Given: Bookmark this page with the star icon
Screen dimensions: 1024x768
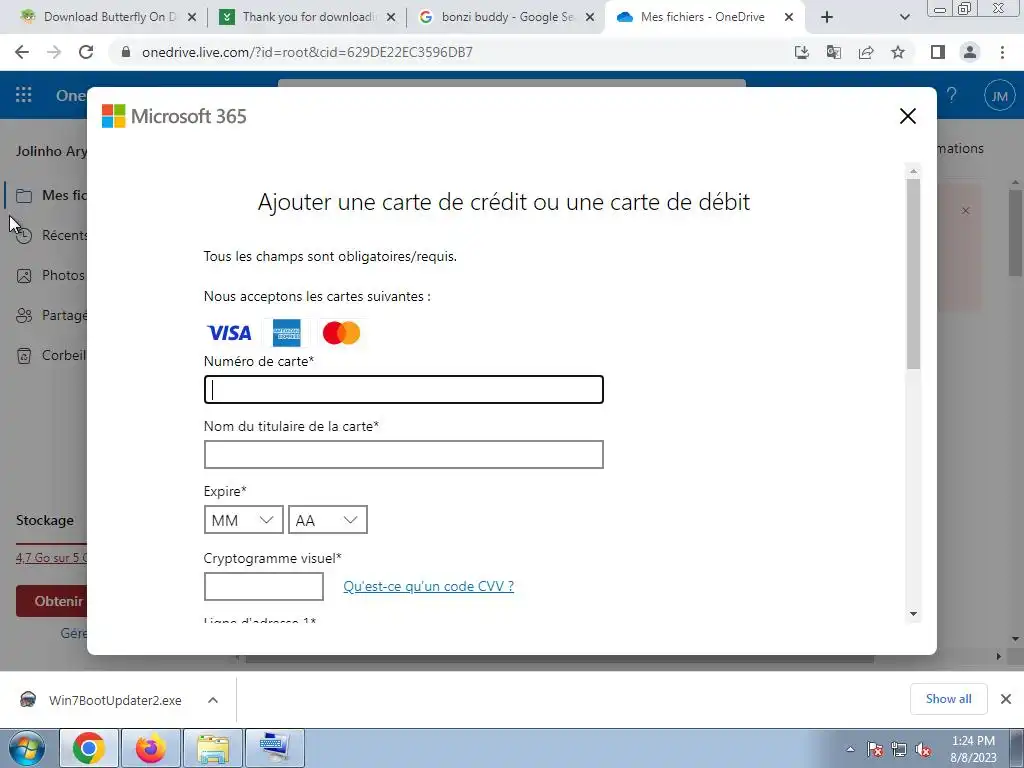Looking at the screenshot, I should pyautogui.click(x=898, y=52).
